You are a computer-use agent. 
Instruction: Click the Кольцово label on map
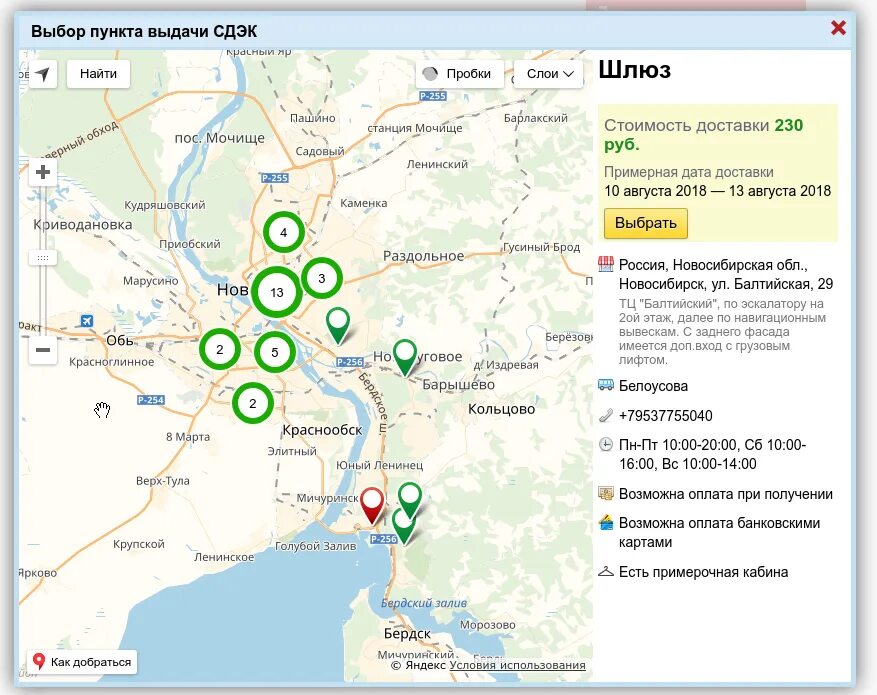(x=501, y=409)
